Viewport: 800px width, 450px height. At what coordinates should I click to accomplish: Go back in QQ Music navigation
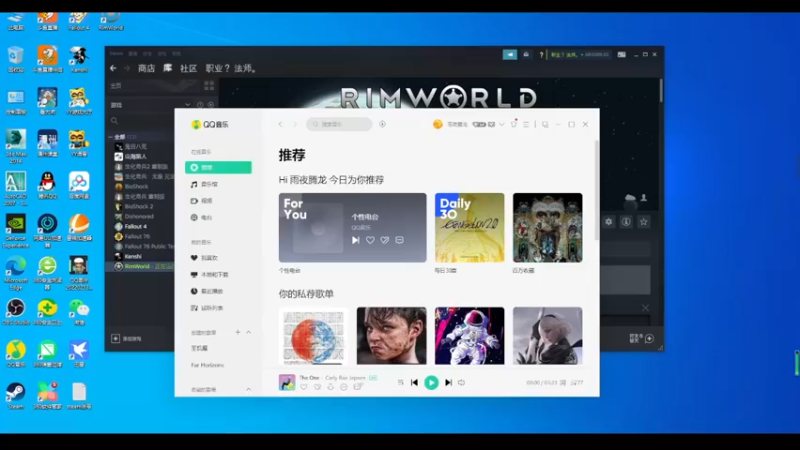click(280, 124)
